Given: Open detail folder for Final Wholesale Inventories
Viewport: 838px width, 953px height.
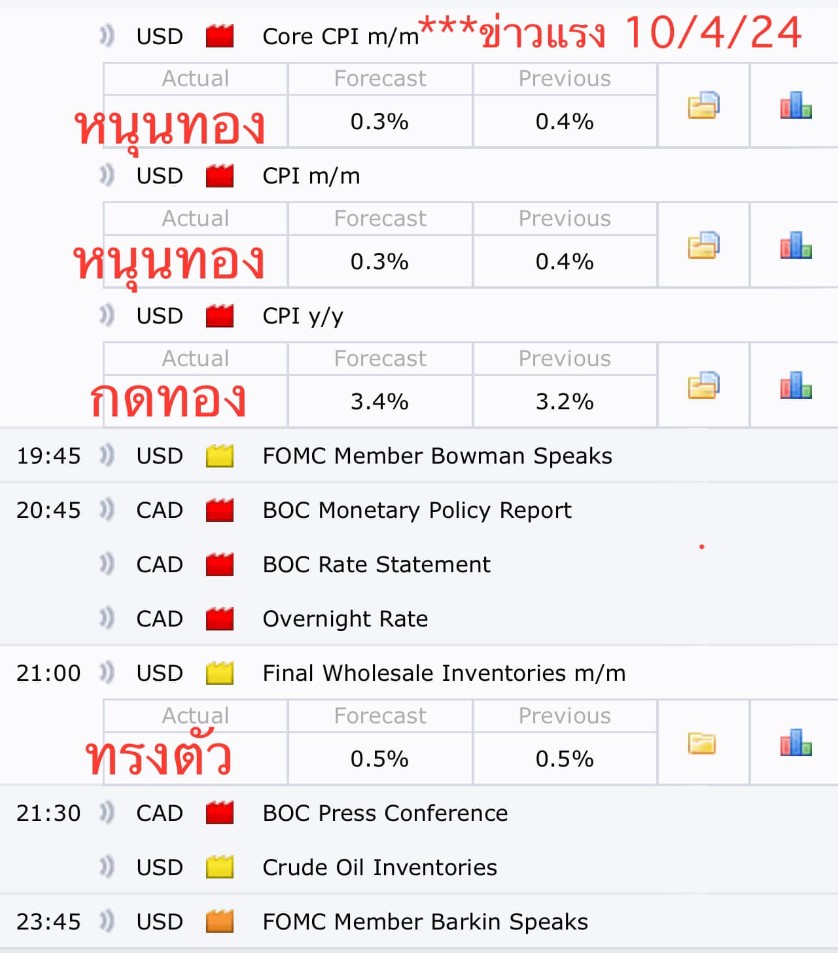Looking at the screenshot, I should (703, 742).
